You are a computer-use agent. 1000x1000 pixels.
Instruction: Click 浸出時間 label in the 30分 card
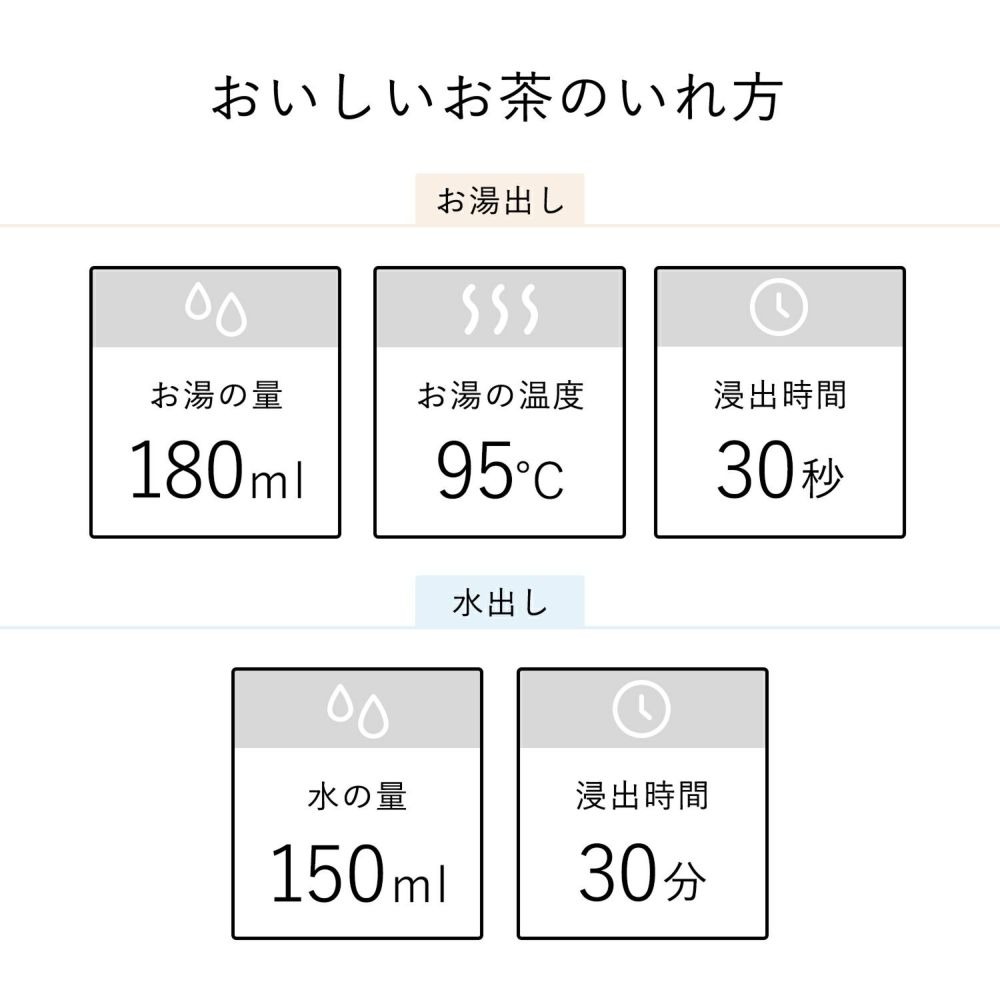pos(642,797)
